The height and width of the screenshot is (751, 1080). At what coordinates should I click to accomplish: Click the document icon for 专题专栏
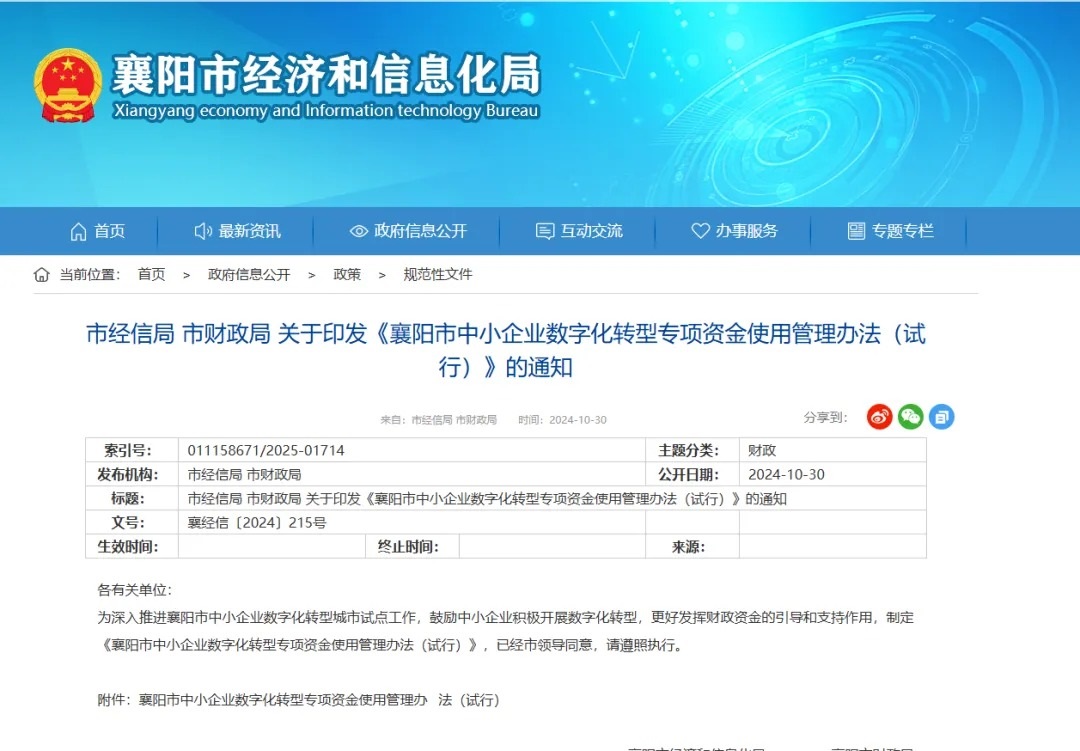coord(856,231)
